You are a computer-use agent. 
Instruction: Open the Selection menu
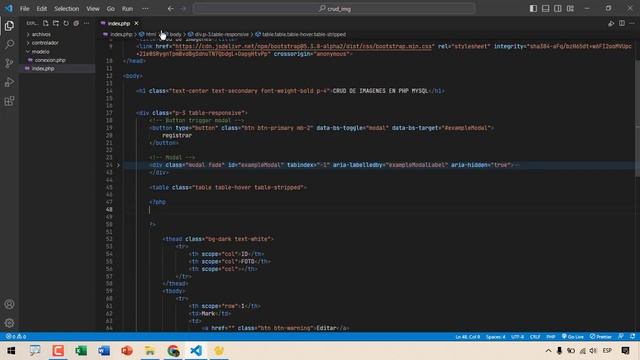[x=67, y=9]
